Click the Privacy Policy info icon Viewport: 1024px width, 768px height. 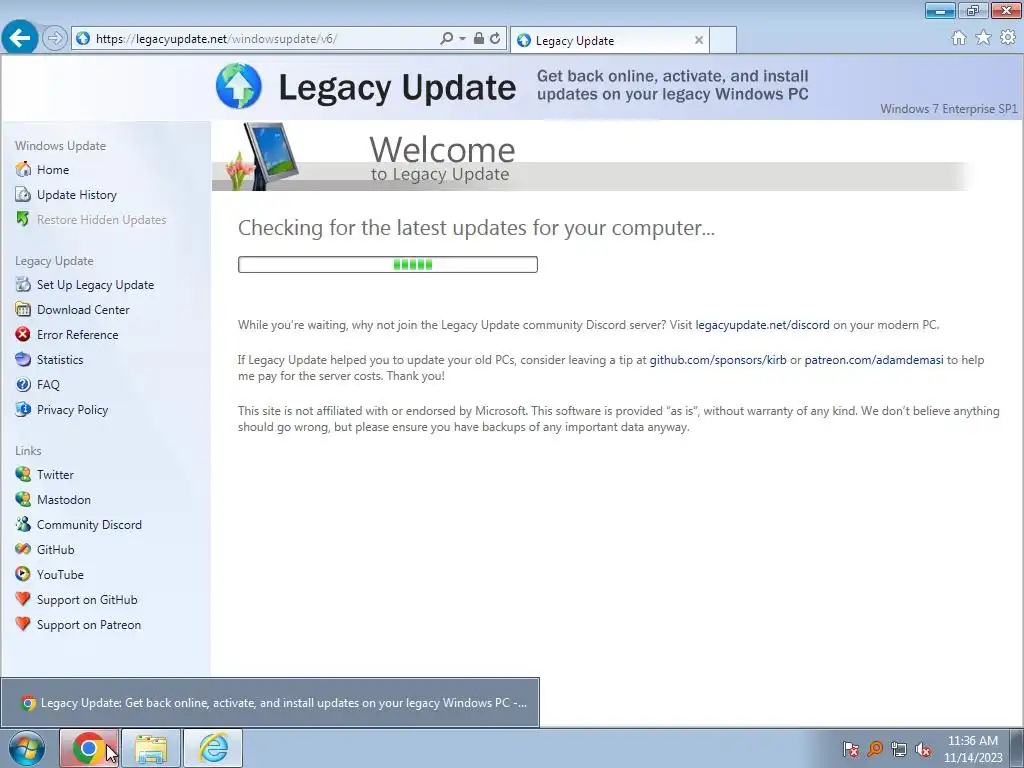click(x=23, y=409)
